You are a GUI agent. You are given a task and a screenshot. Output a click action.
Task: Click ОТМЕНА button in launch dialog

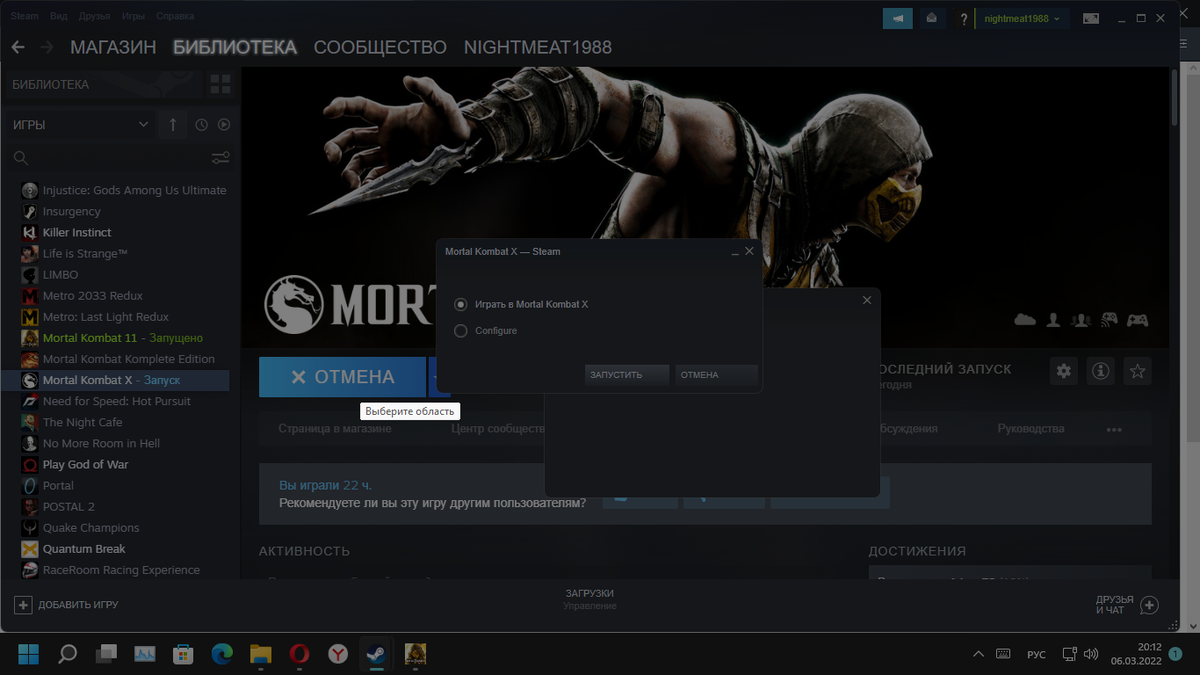click(x=716, y=375)
